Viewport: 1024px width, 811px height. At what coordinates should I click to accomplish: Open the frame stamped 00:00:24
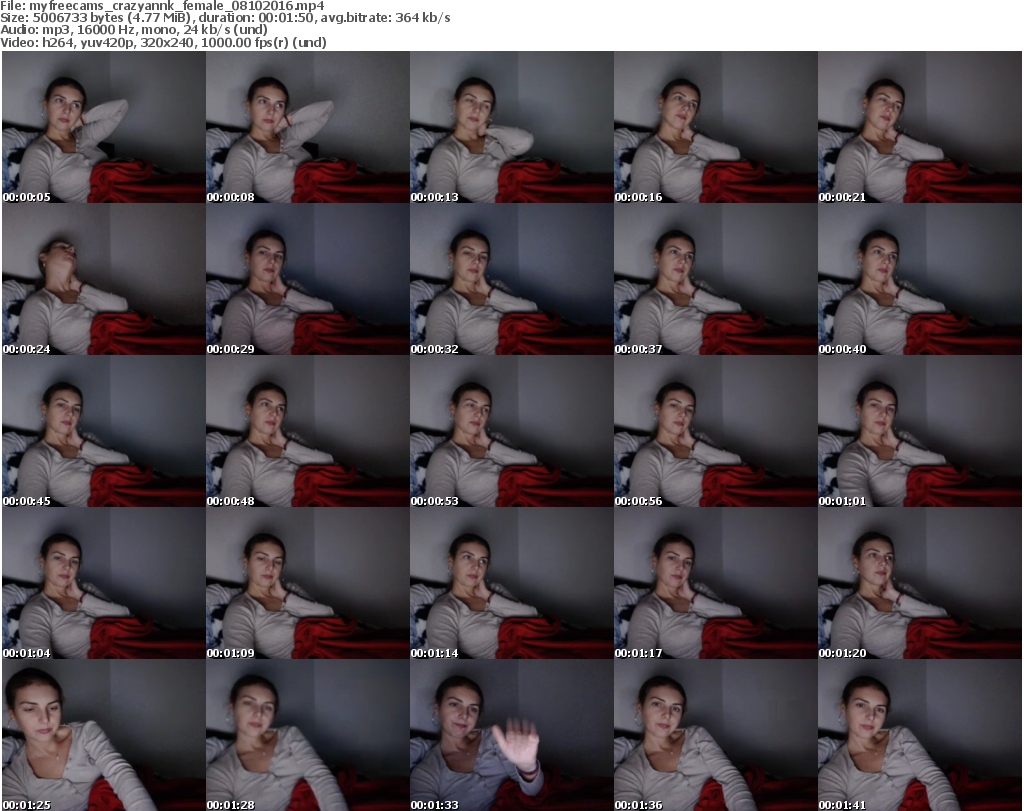104,279
